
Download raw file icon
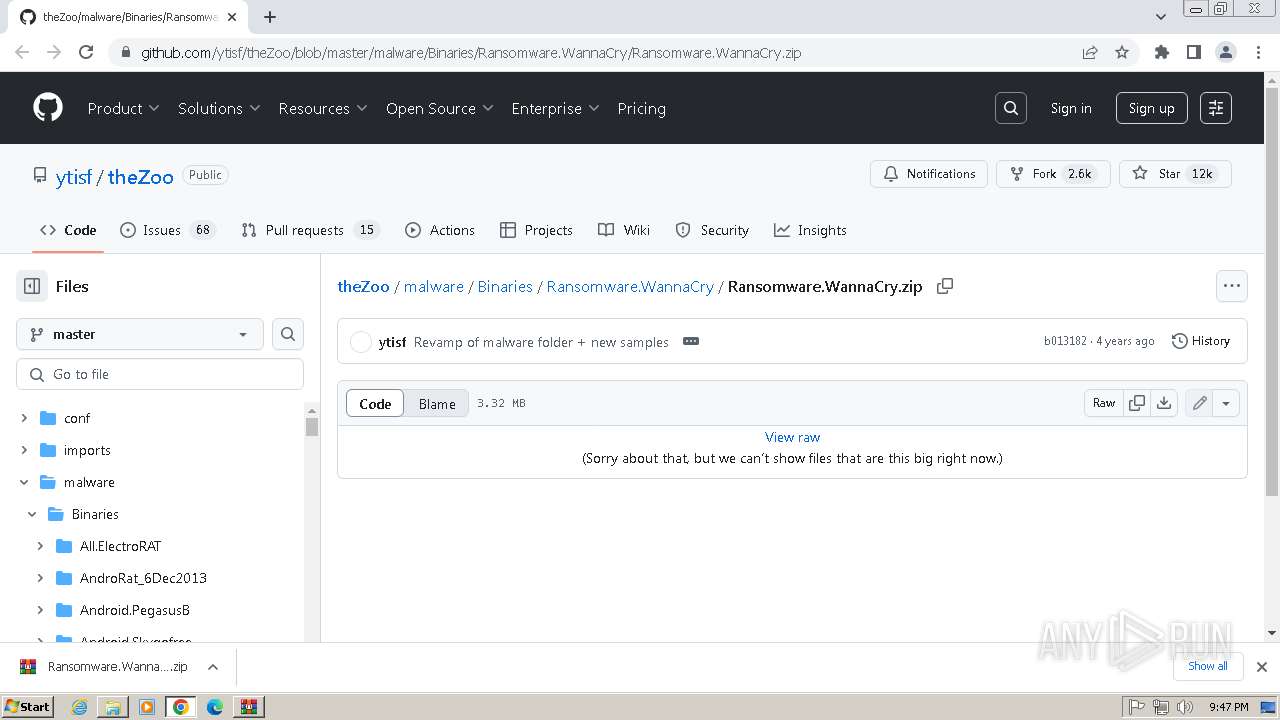coord(1164,403)
